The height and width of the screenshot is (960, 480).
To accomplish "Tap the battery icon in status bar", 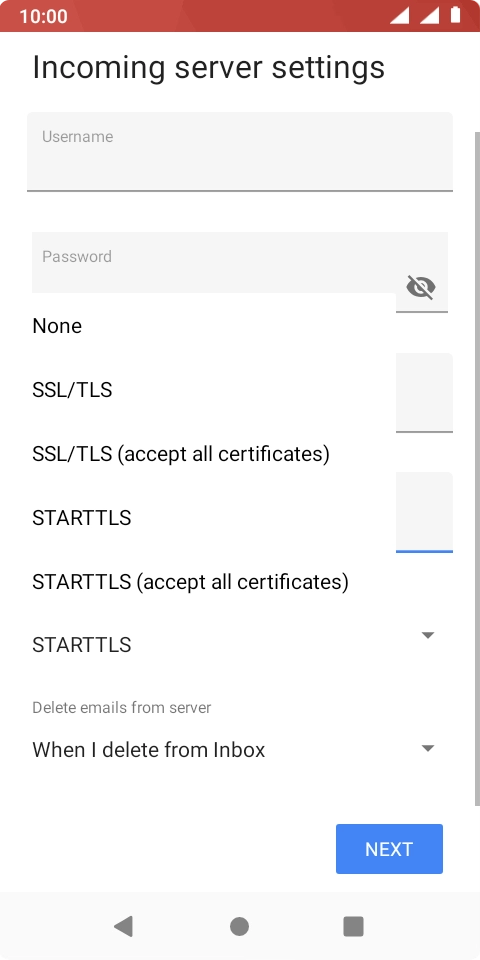I will point(455,15).
